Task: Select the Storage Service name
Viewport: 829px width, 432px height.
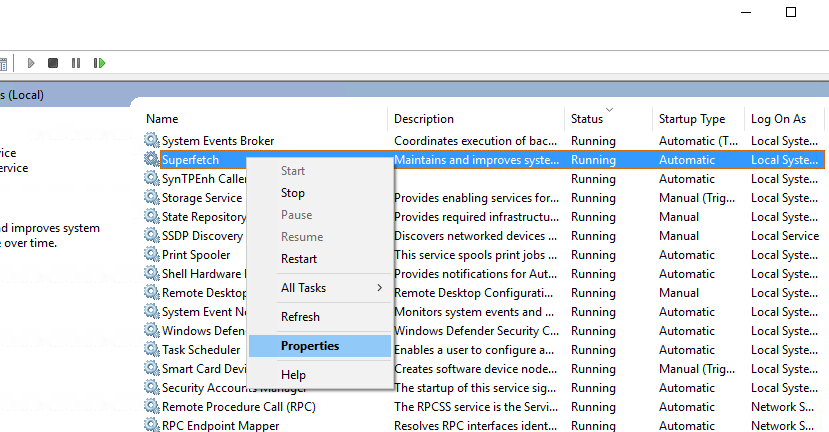Action: (202, 198)
